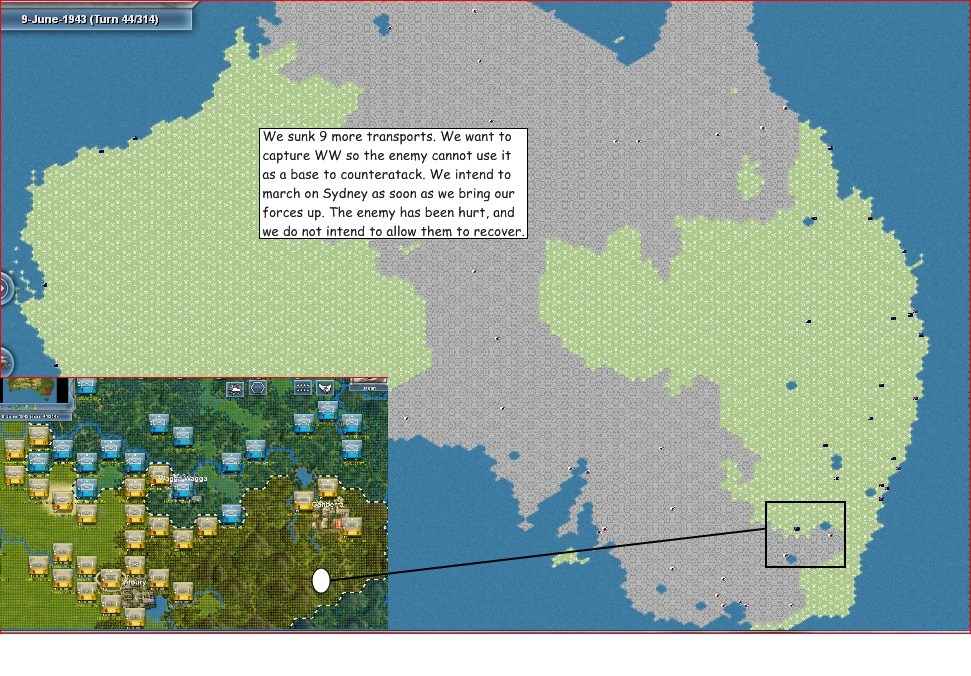
Task: Click the dotted grid icon in inset toolbar
Action: click(302, 388)
